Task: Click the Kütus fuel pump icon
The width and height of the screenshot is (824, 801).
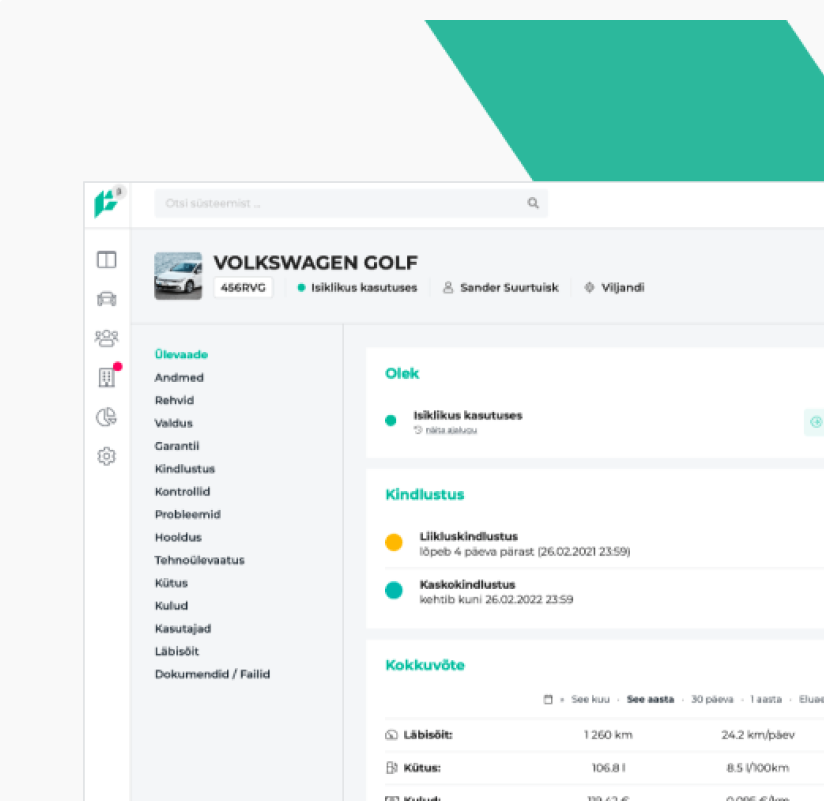Action: (392, 768)
